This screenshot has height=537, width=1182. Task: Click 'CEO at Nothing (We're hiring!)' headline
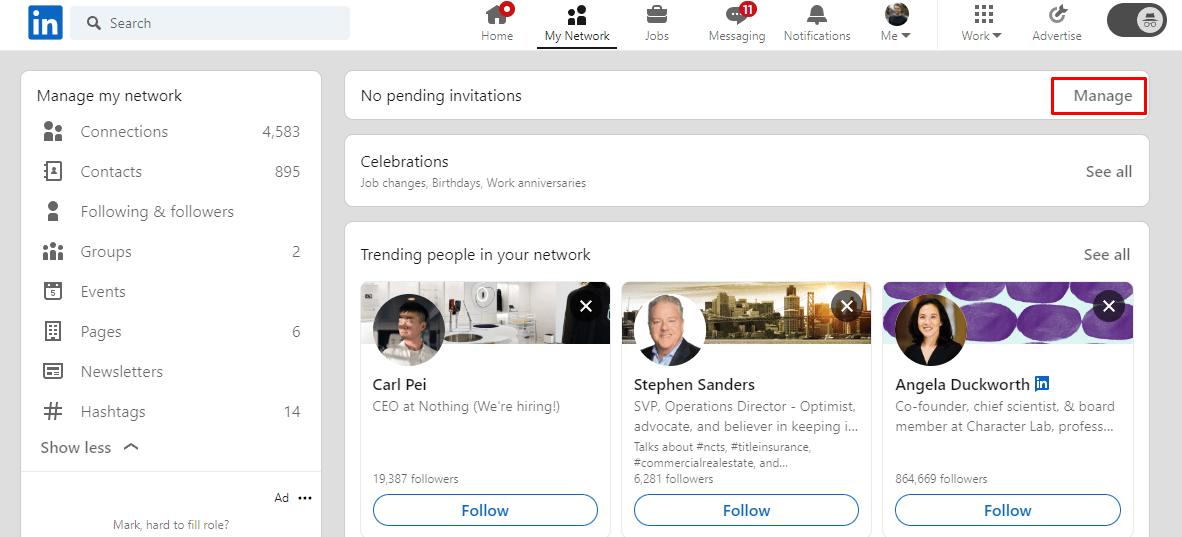coord(467,407)
